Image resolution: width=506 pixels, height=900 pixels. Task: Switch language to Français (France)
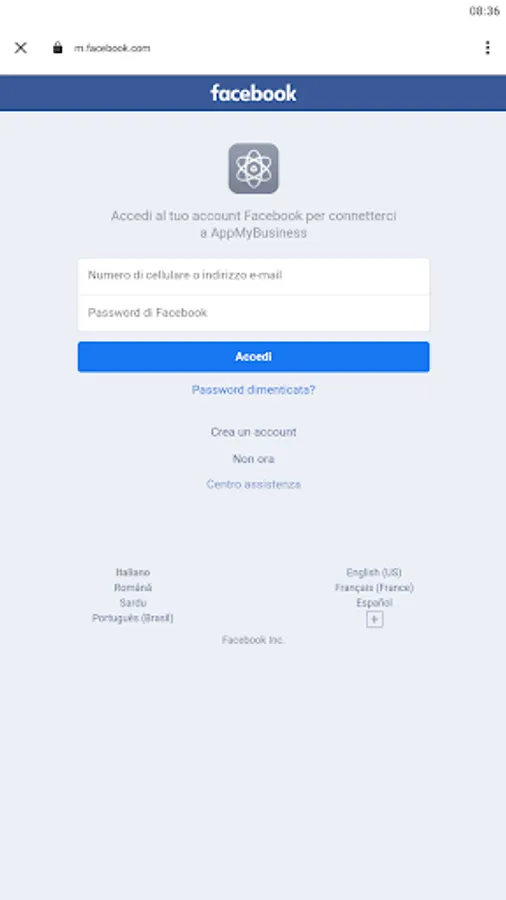point(374,588)
